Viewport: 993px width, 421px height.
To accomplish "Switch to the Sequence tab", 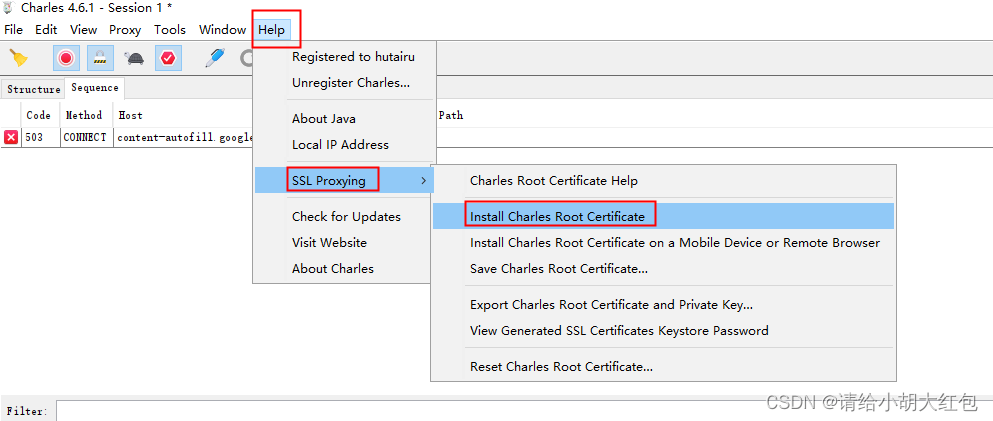I will pos(94,88).
